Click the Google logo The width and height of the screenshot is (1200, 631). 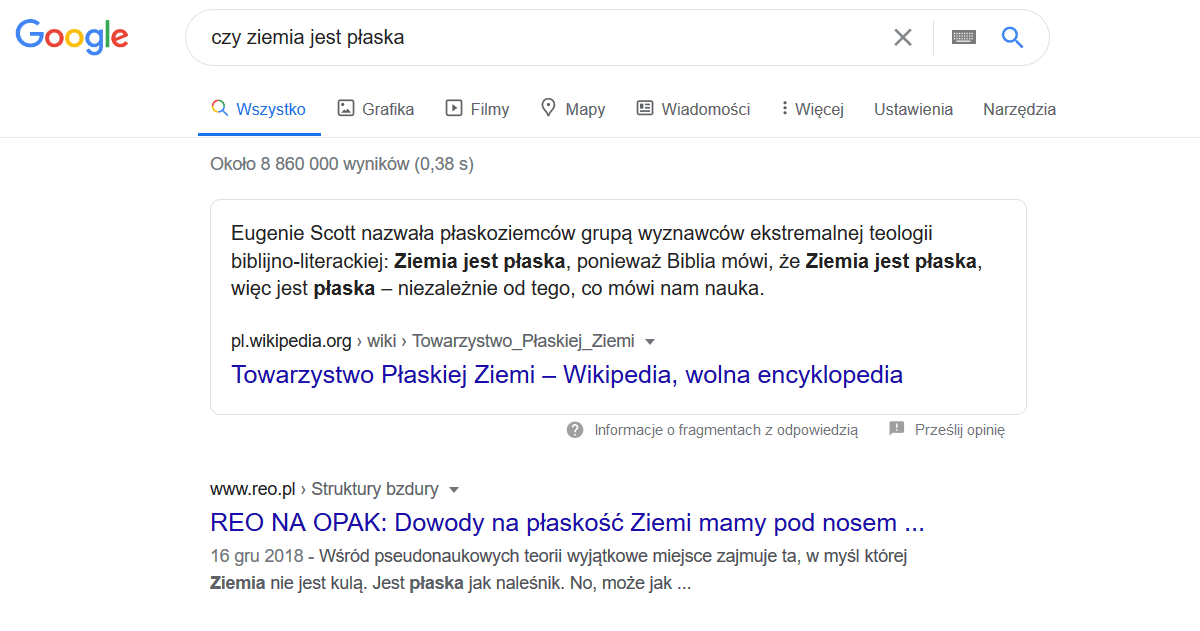[71, 37]
